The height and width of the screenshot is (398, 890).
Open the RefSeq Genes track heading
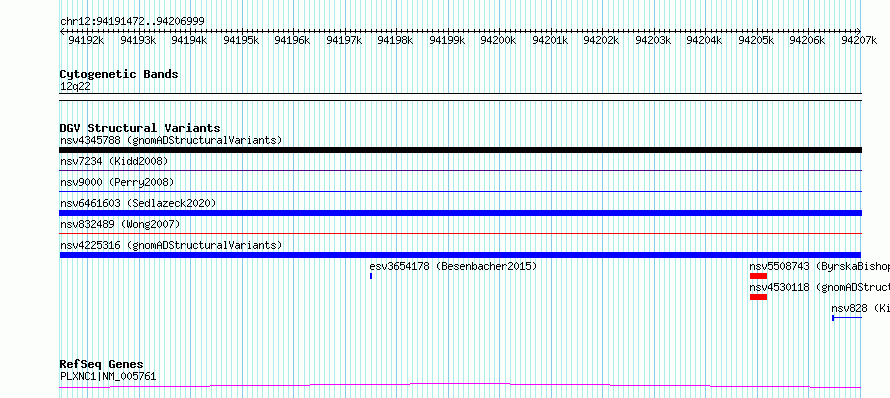point(102,364)
